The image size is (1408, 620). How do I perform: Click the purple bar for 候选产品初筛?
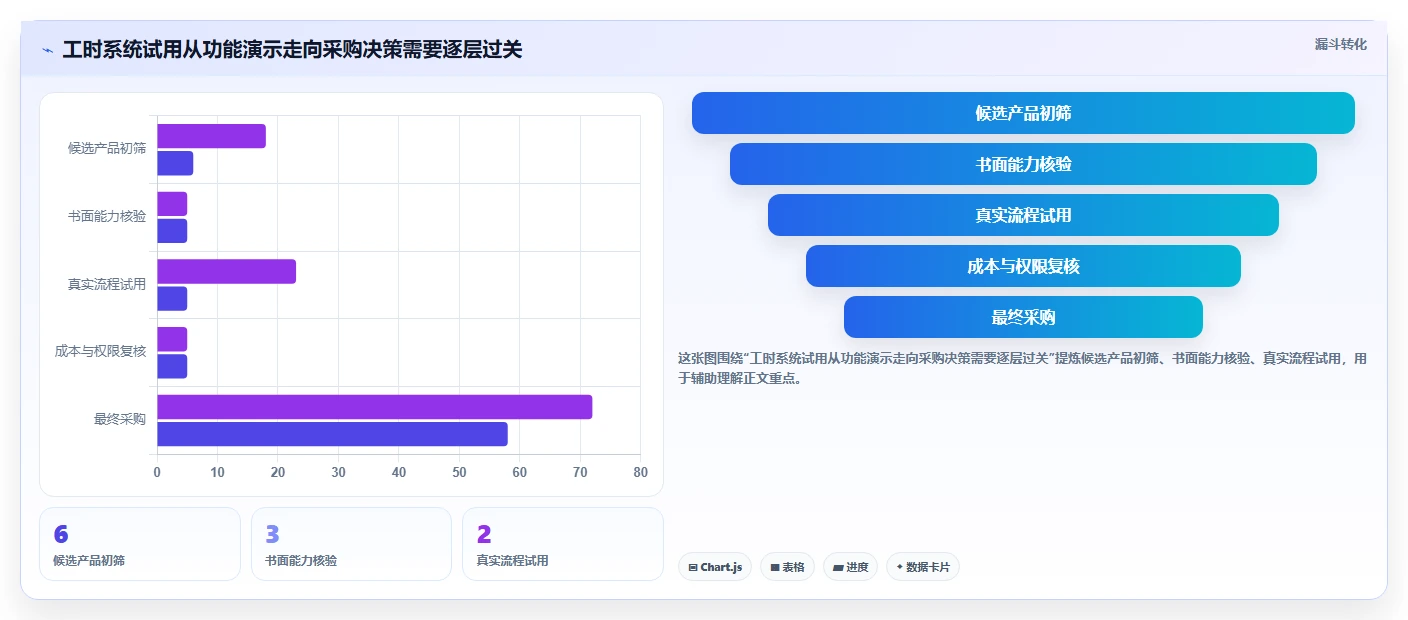pos(211,136)
